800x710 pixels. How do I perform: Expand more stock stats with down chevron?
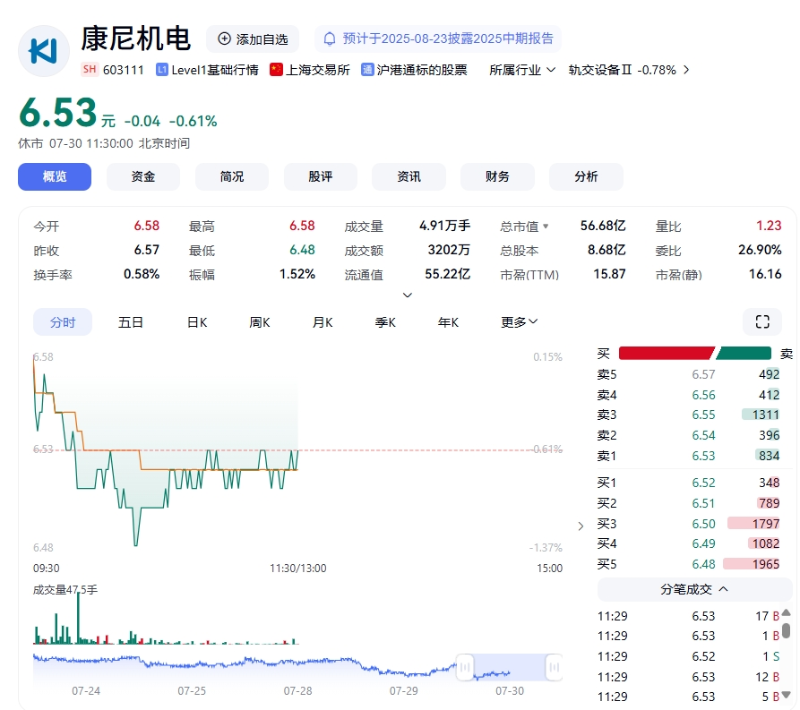coord(407,295)
